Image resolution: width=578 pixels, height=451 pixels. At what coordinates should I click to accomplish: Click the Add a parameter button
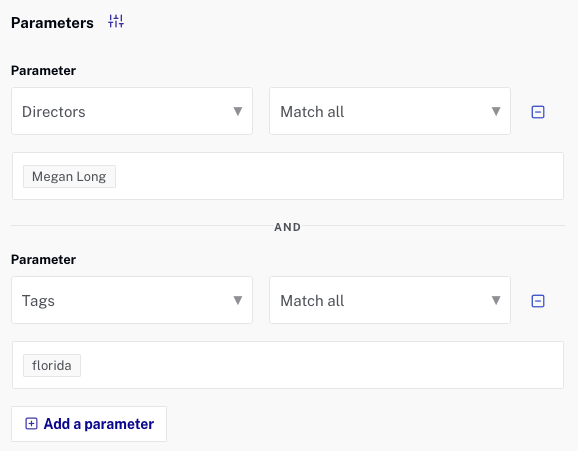pyautogui.click(x=89, y=424)
